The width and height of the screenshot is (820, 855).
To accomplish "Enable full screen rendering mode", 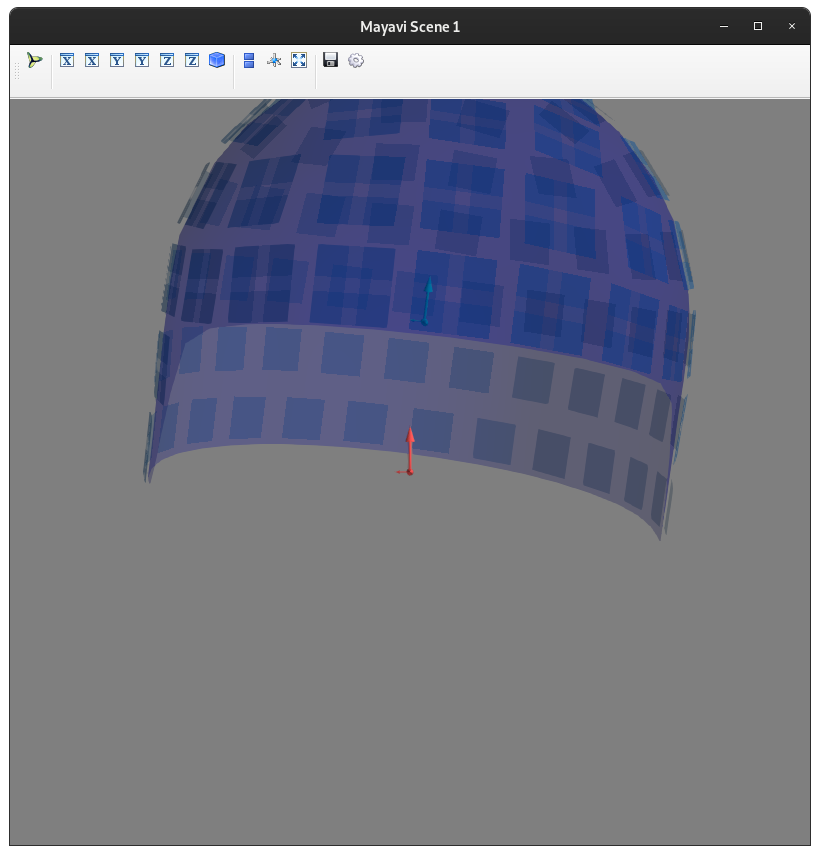I will coord(299,60).
